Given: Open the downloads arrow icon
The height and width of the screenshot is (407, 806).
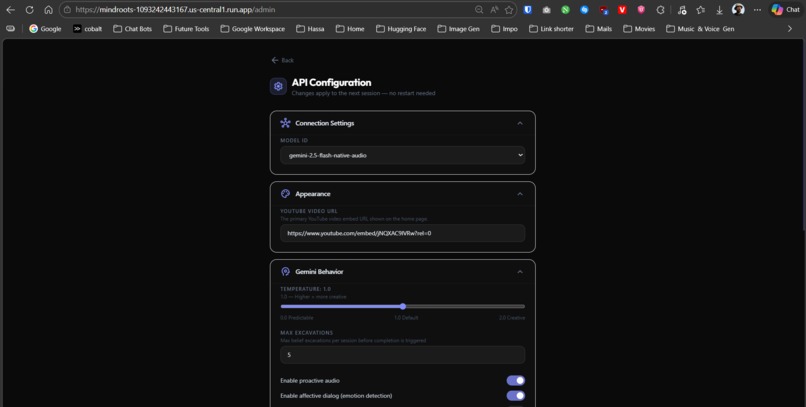Looking at the screenshot, I should click(x=720, y=10).
